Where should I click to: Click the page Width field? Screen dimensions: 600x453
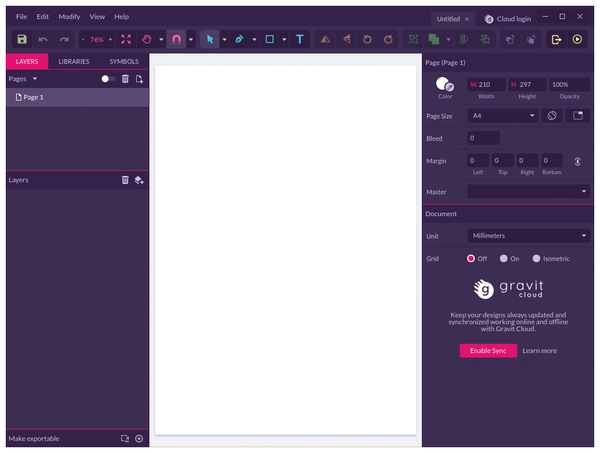click(x=486, y=84)
